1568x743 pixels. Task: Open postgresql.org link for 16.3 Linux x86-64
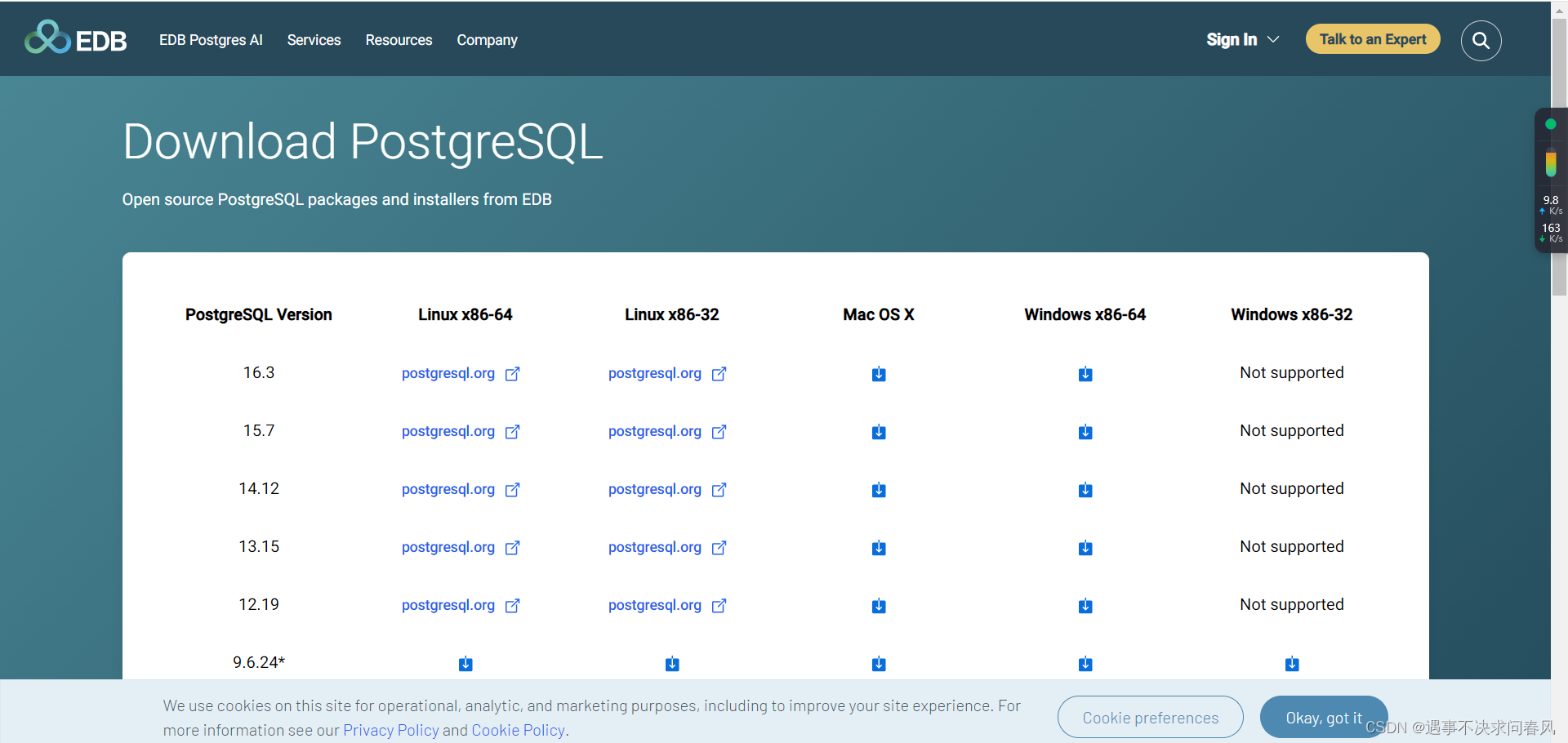click(x=461, y=373)
